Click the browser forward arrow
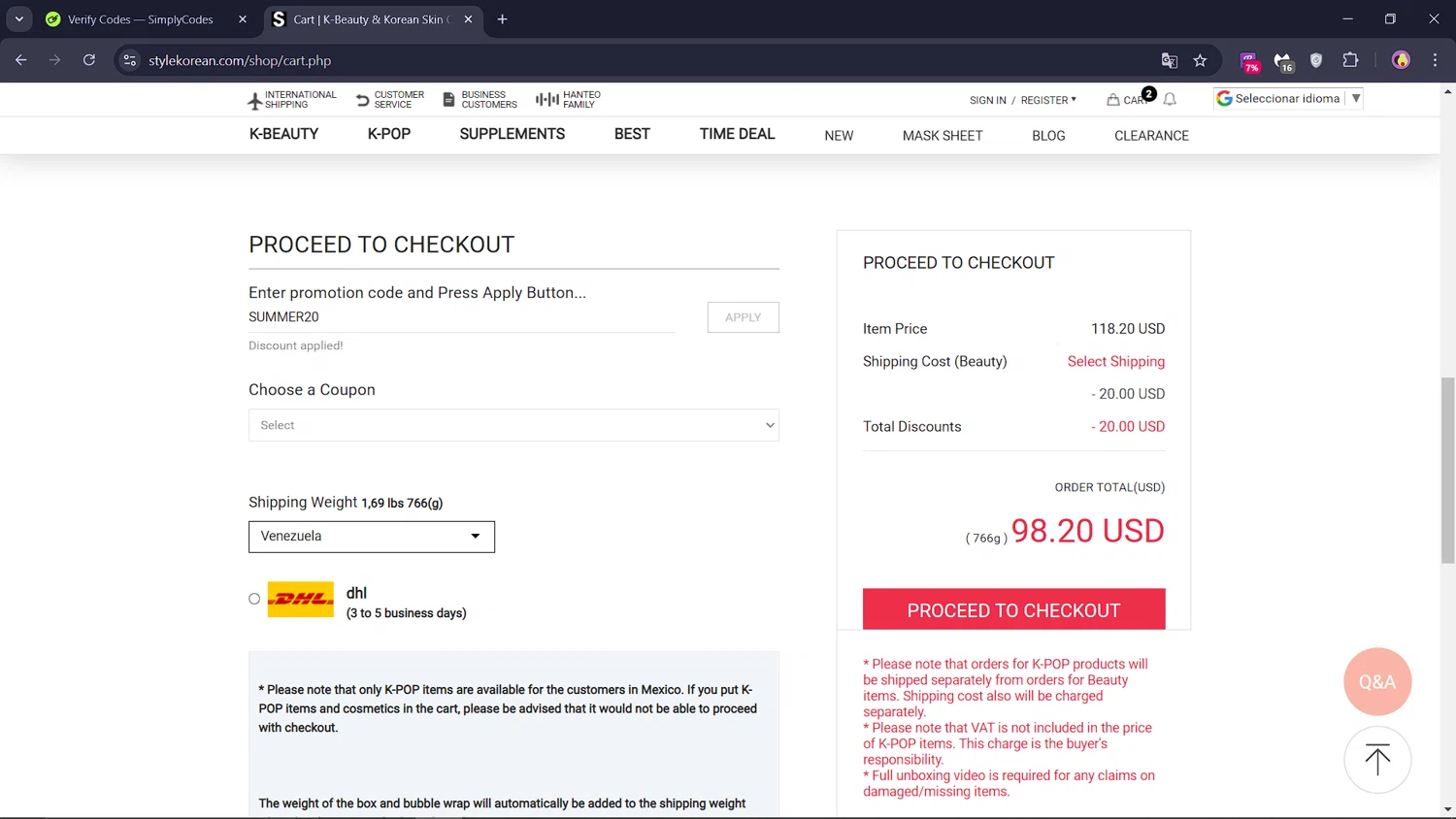 point(54,60)
